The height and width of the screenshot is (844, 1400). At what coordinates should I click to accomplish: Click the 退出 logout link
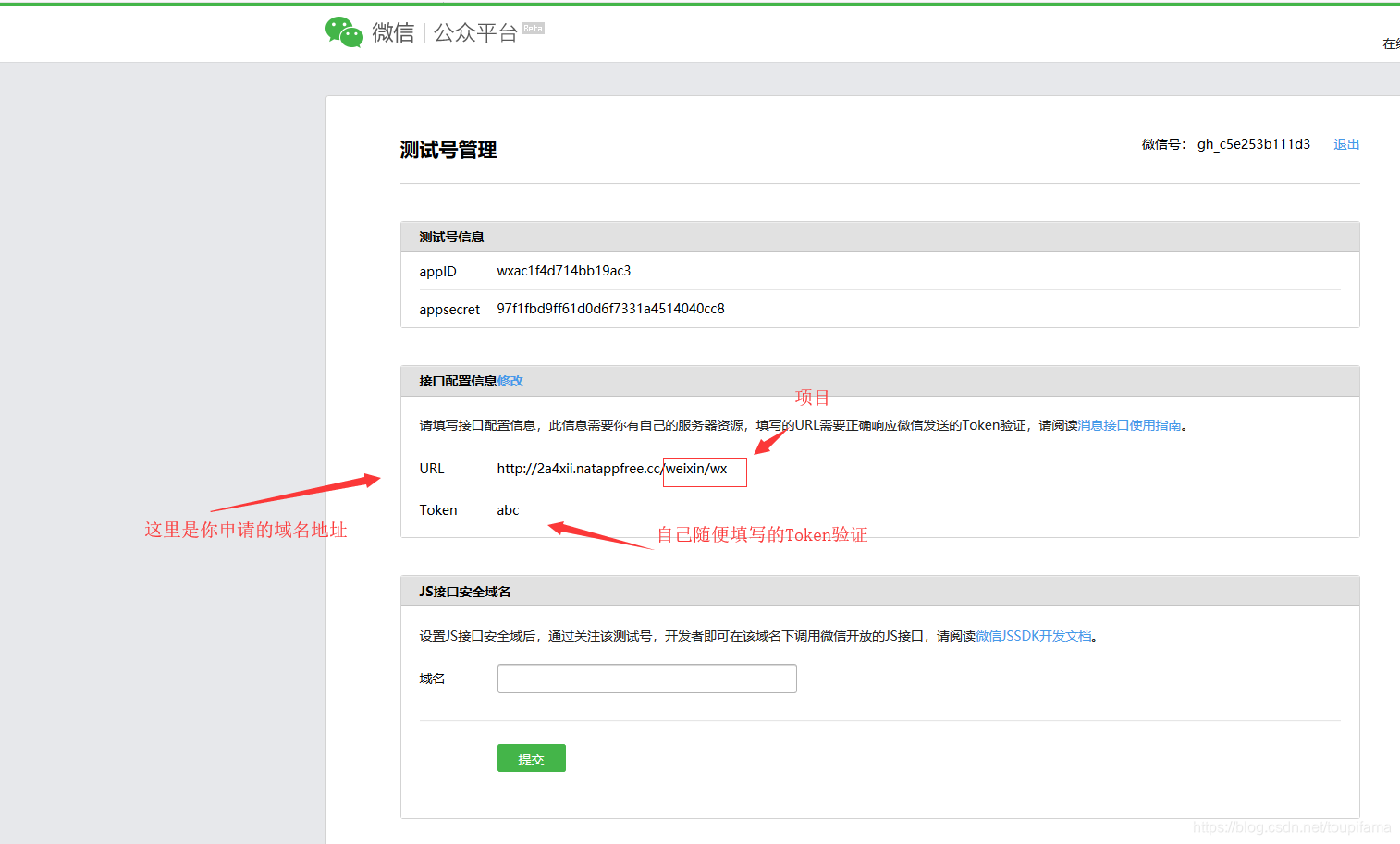[x=1346, y=144]
